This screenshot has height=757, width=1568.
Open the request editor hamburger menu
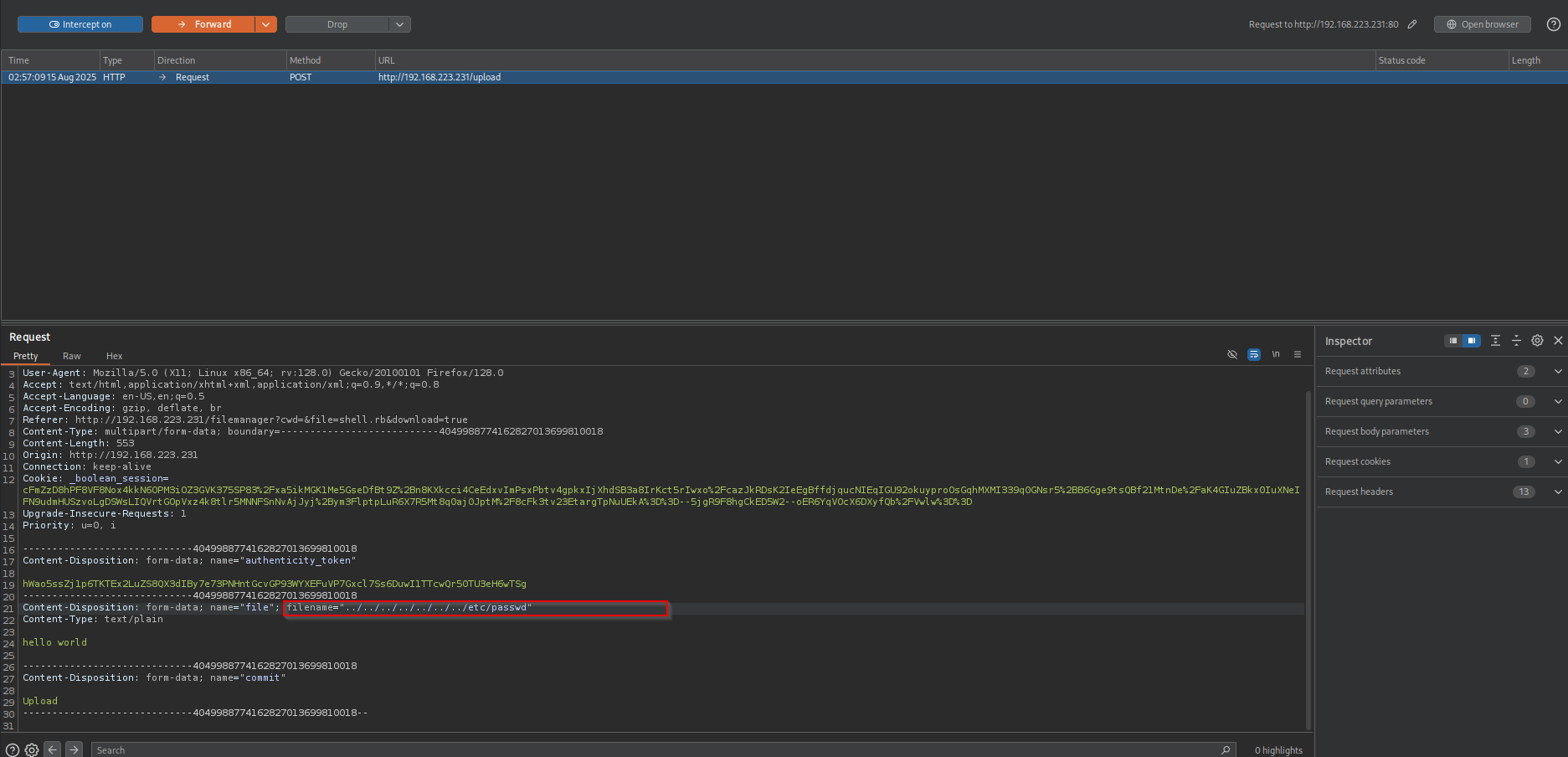[x=1298, y=354]
